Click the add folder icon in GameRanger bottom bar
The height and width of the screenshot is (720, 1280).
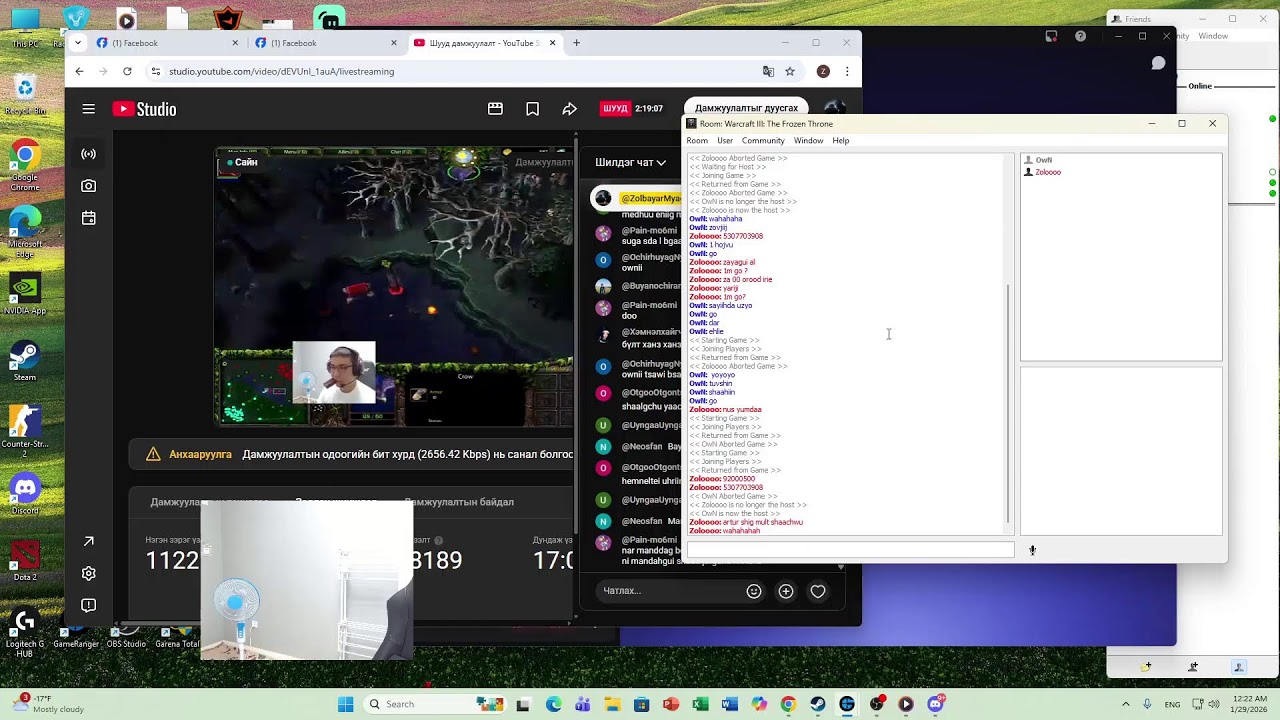click(1147, 667)
